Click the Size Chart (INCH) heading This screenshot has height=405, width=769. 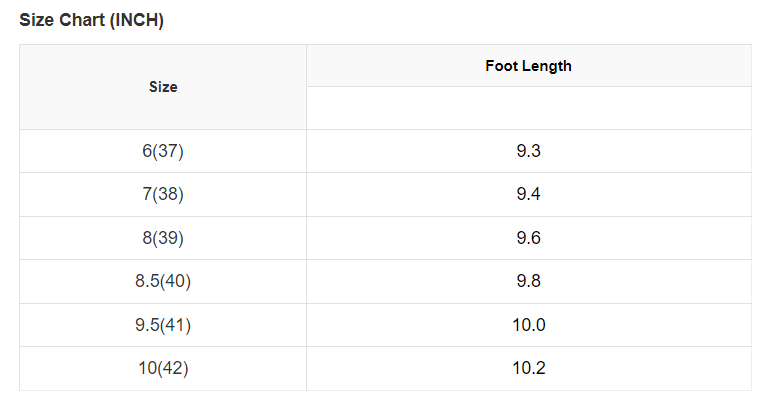pyautogui.click(x=91, y=21)
